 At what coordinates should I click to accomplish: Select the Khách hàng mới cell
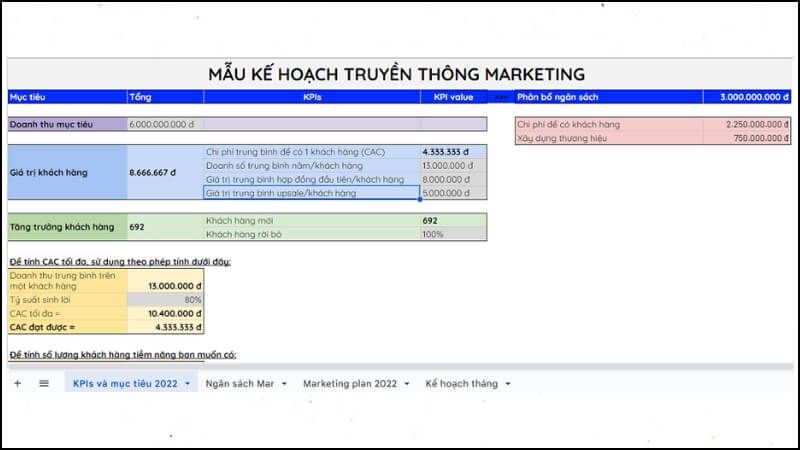[x=312, y=220]
